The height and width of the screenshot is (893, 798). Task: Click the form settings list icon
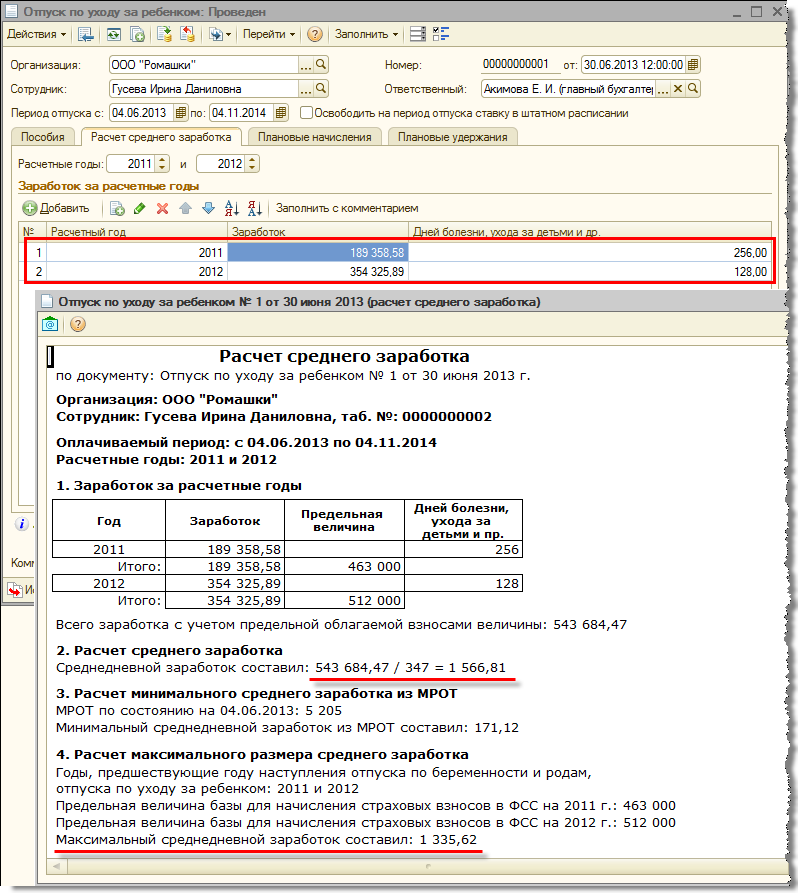418,34
